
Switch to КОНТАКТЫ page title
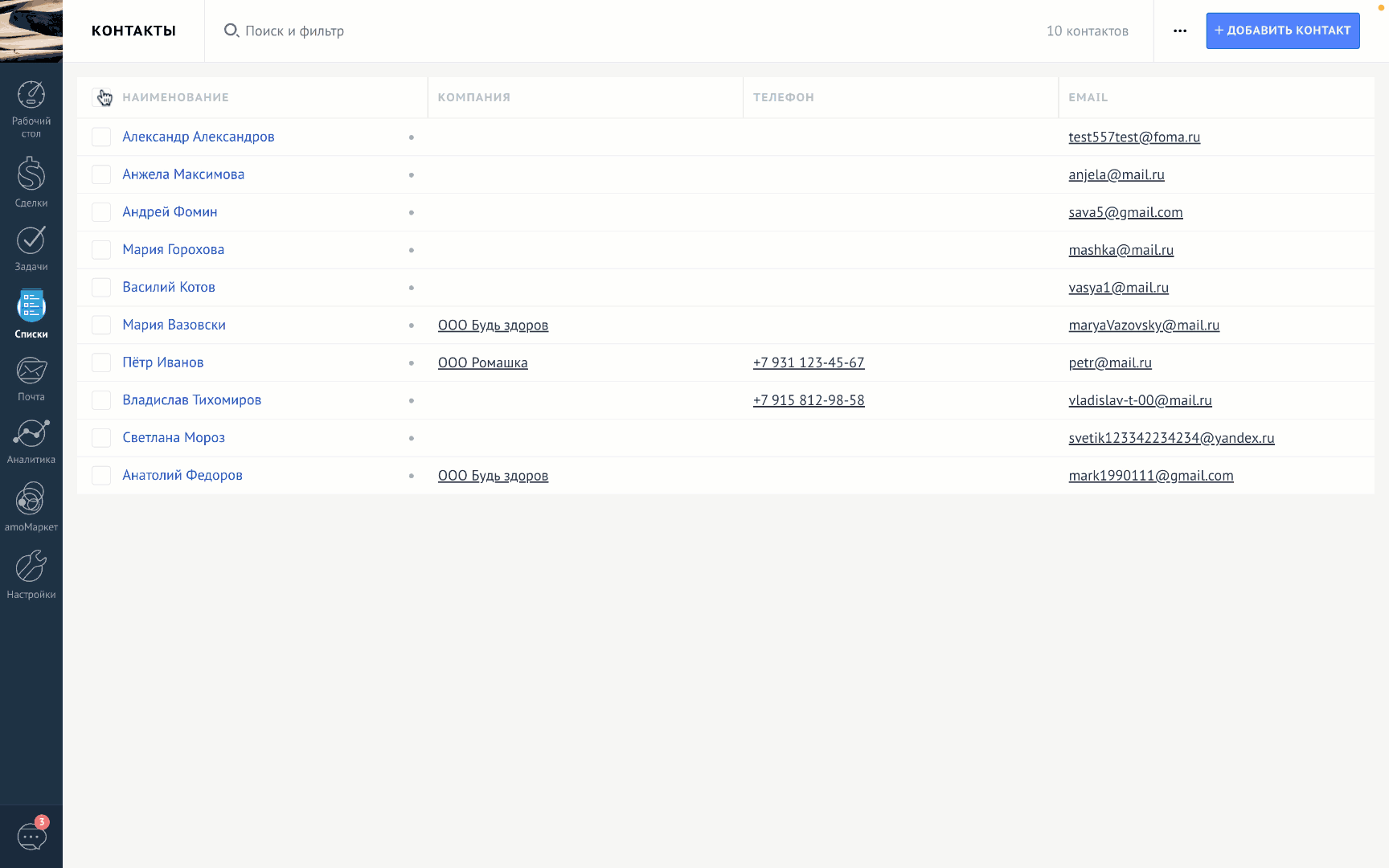[133, 31]
